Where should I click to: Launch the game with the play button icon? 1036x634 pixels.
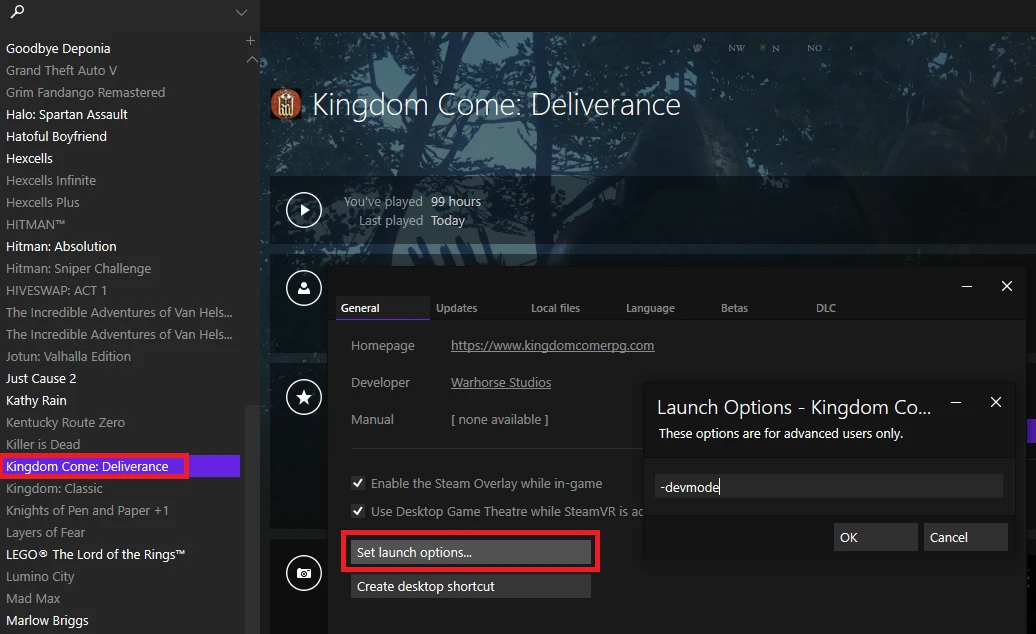tap(303, 210)
